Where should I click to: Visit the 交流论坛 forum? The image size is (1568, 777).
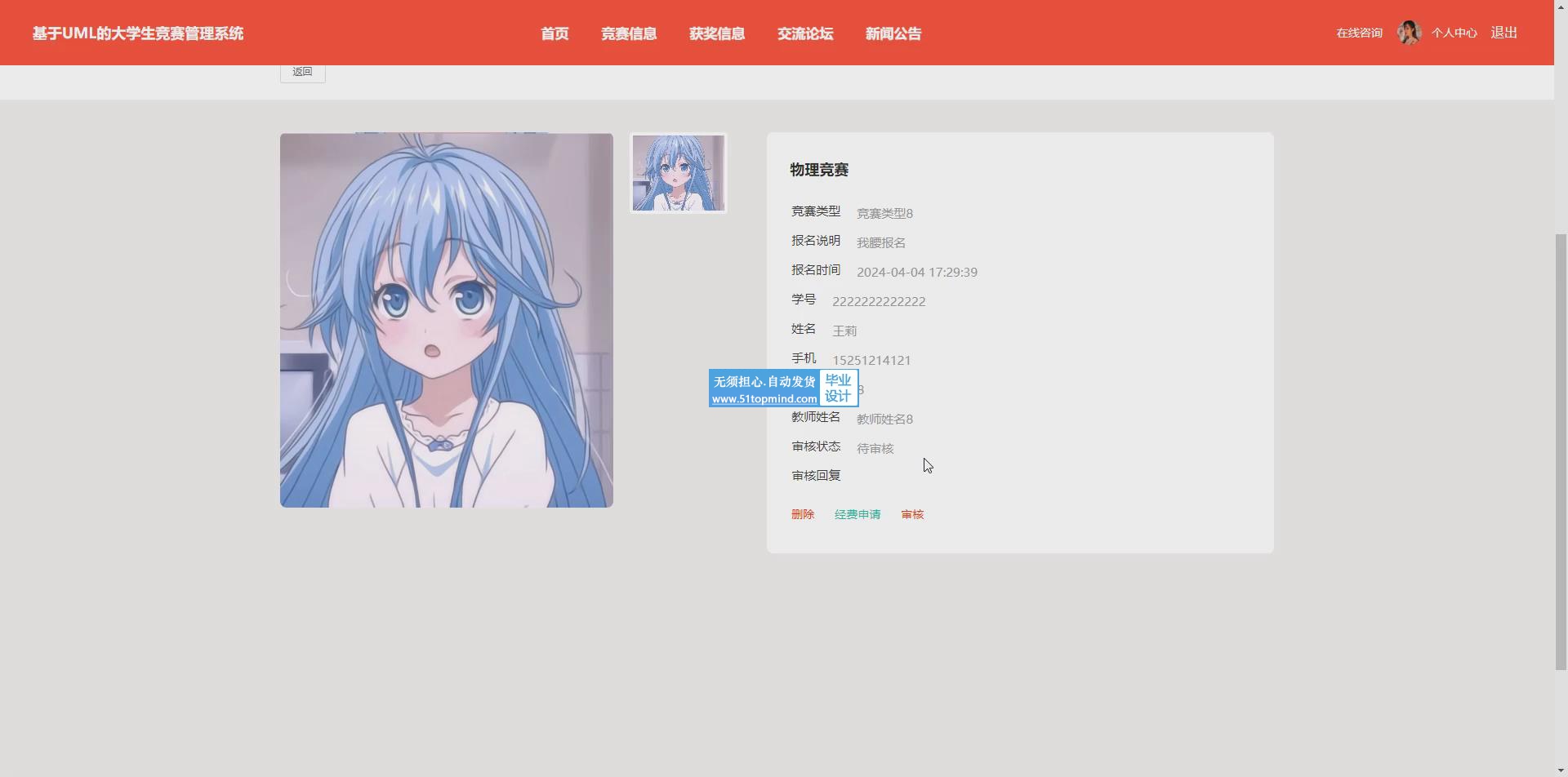(805, 33)
